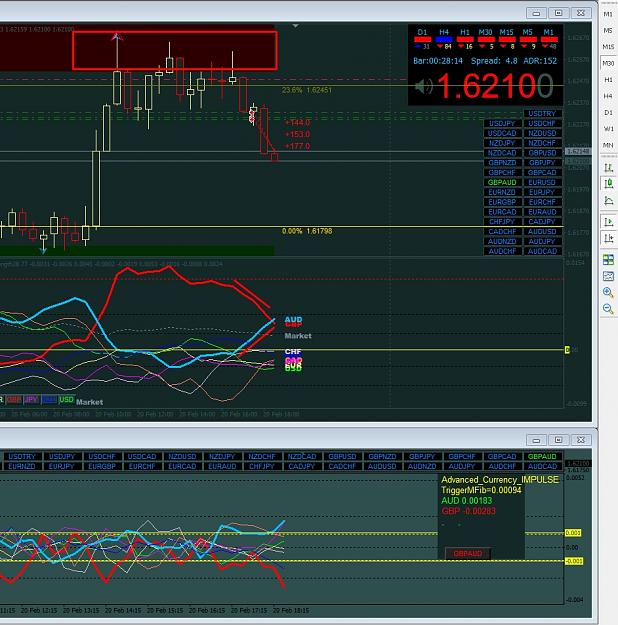Click GBPJPY in the upper chart pair list
This screenshot has width=618, height=625.
(x=542, y=163)
